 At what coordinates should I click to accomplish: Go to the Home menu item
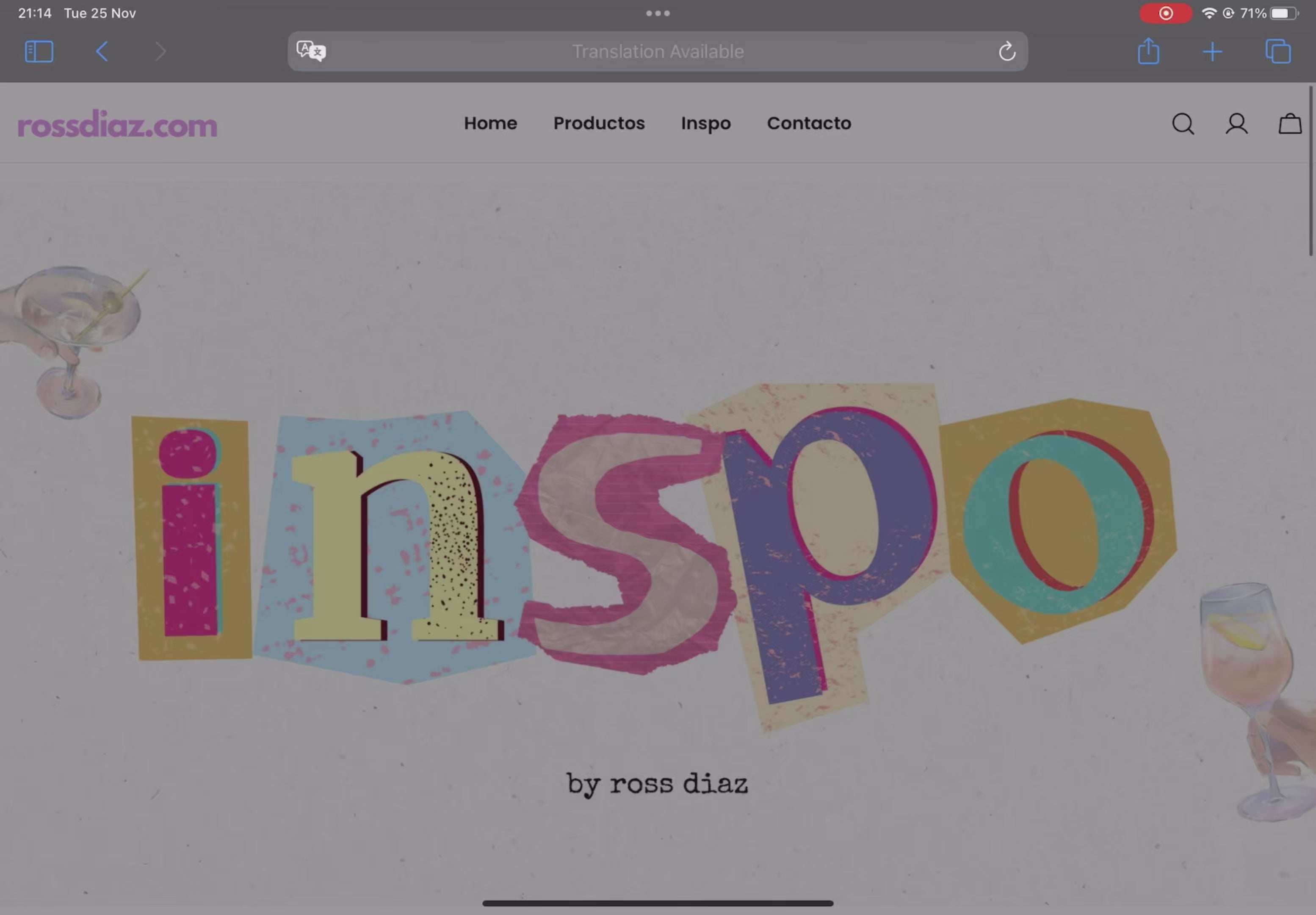490,123
